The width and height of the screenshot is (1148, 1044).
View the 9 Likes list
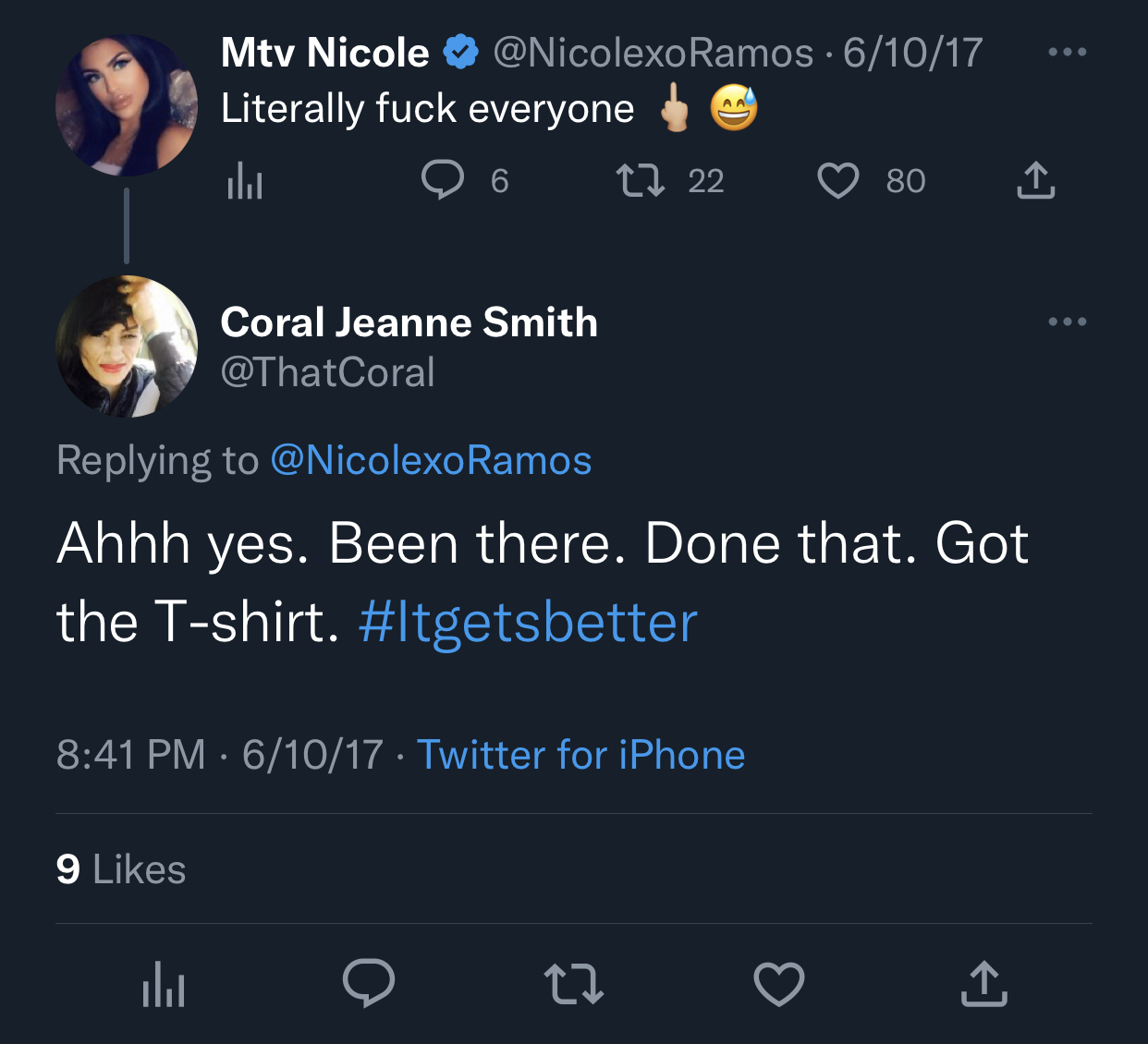(121, 869)
